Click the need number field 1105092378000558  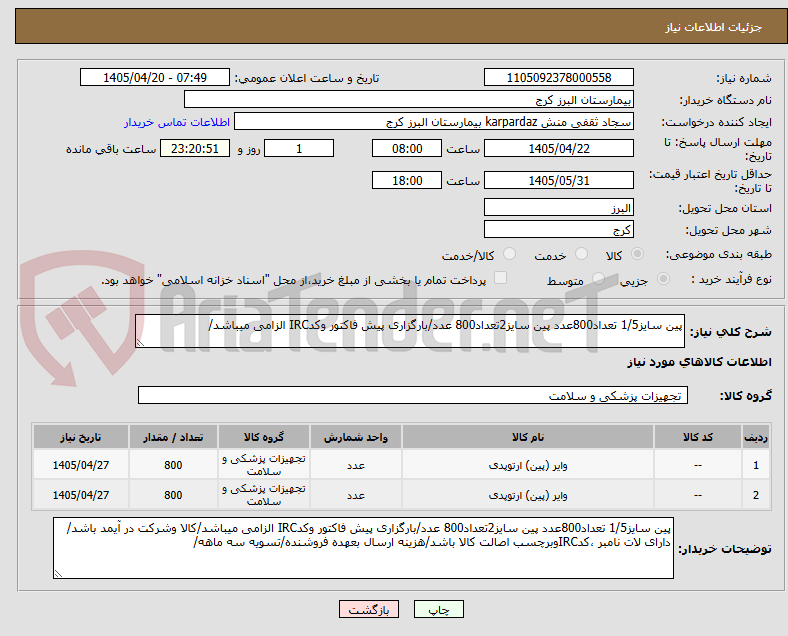click(x=559, y=78)
